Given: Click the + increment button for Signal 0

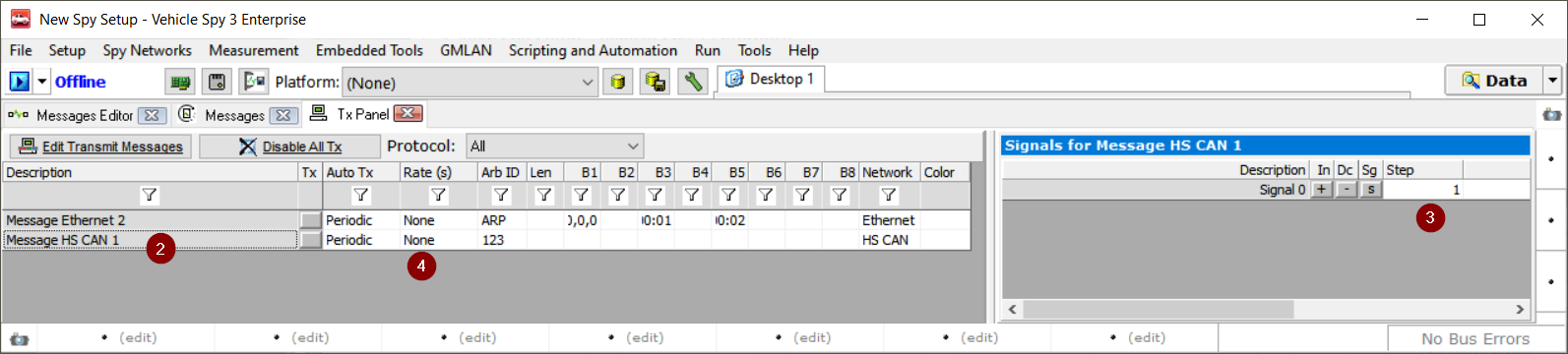Looking at the screenshot, I should 1322,190.
